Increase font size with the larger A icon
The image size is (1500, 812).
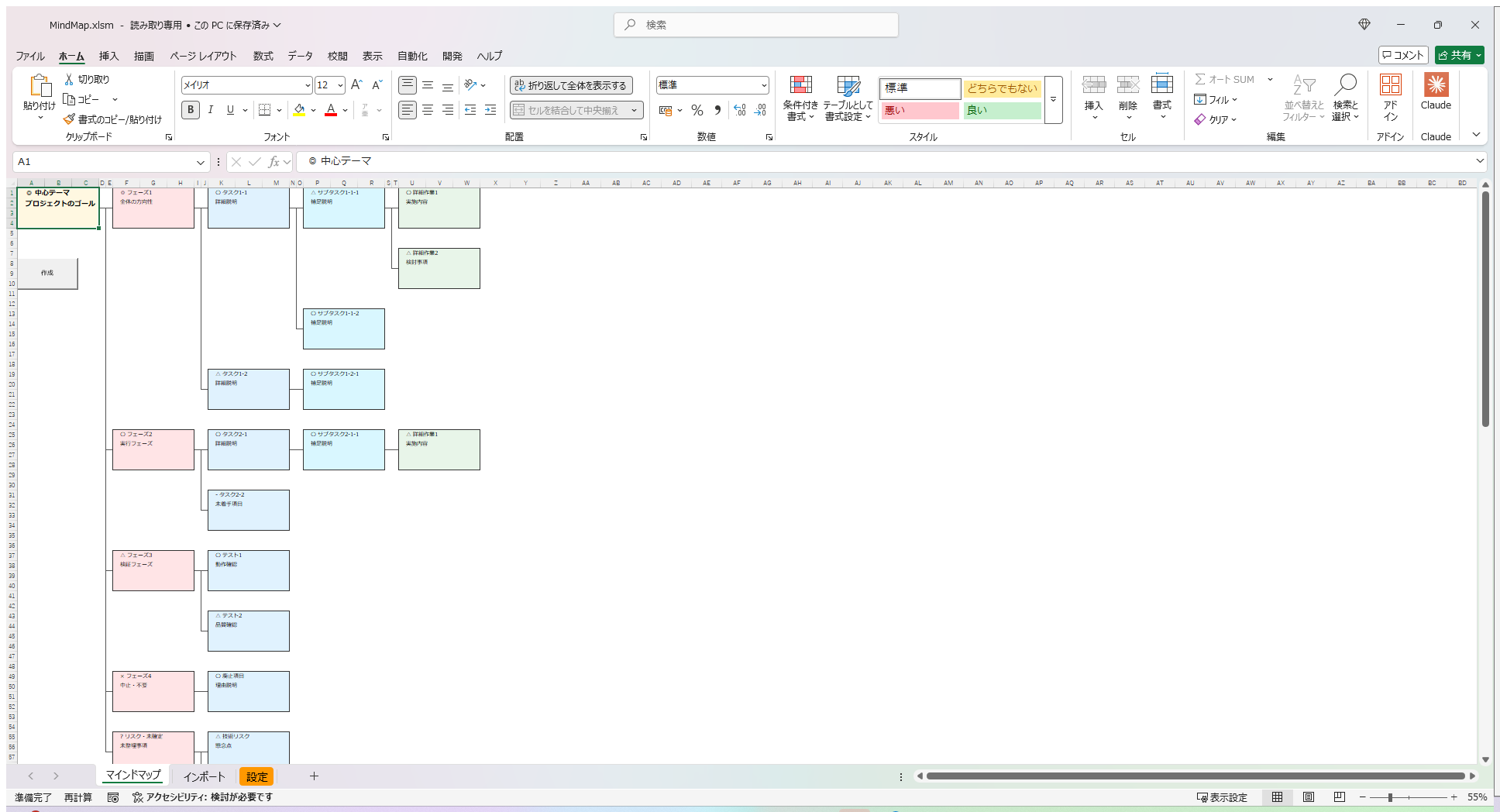click(356, 85)
